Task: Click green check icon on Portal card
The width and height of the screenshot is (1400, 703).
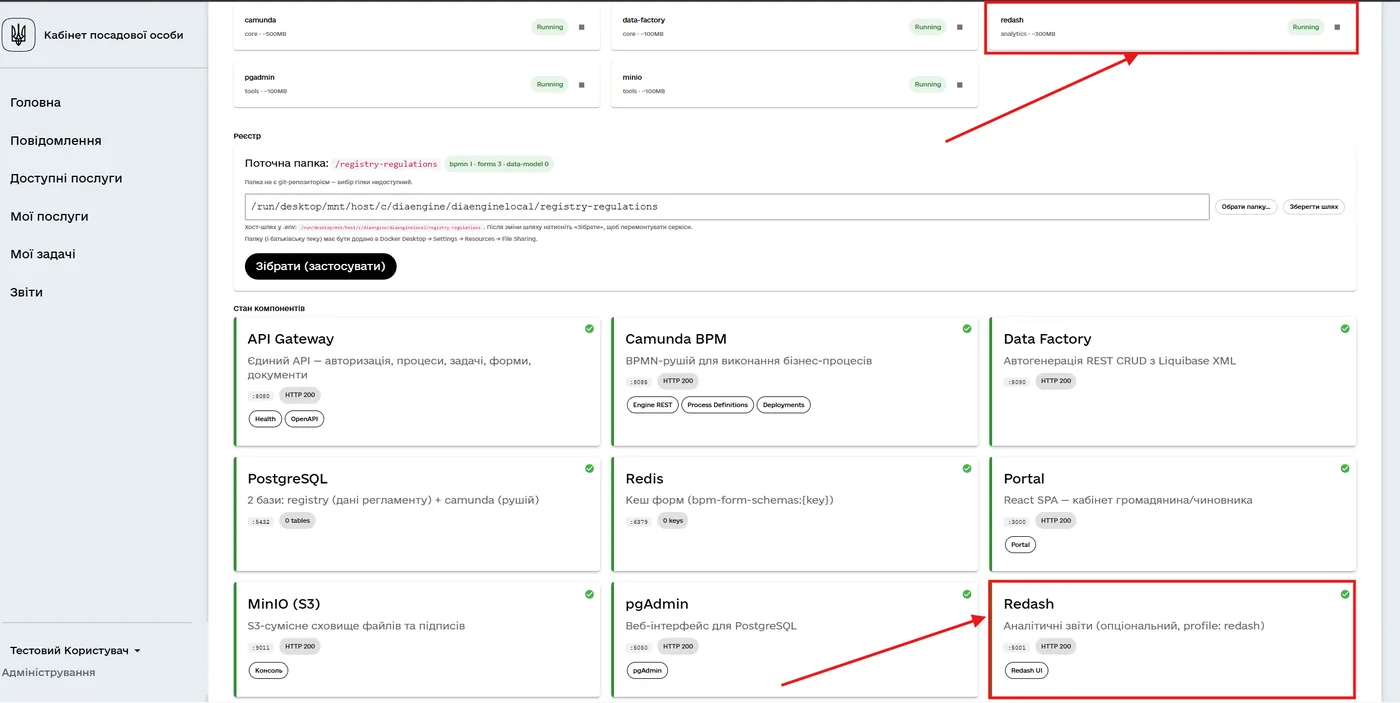Action: 1345,468
